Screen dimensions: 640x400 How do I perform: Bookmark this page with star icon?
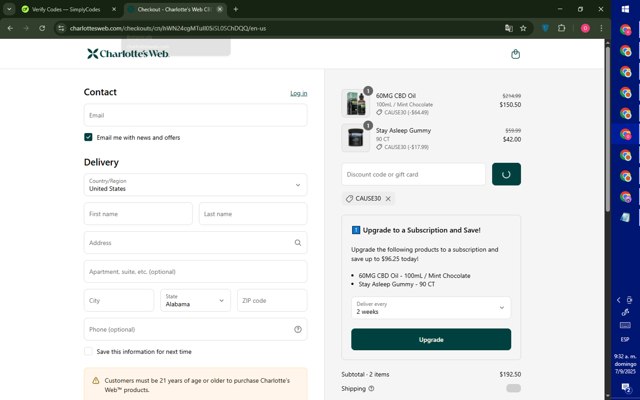(x=523, y=28)
